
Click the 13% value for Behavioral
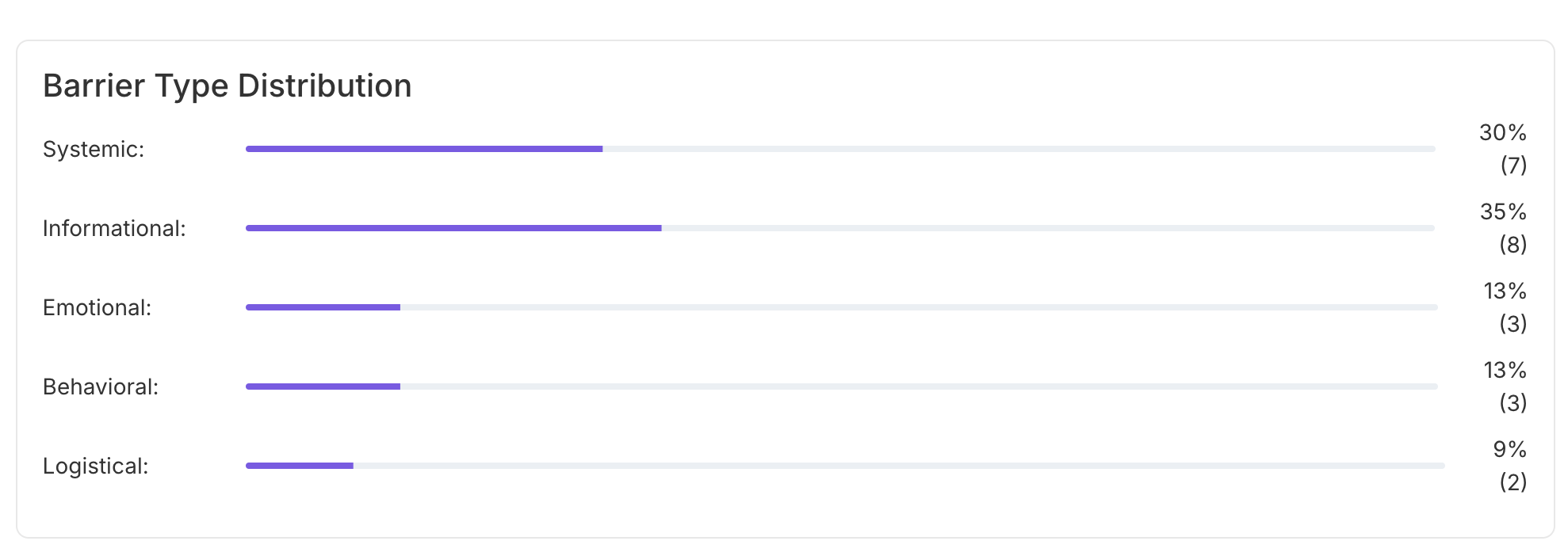1505,370
